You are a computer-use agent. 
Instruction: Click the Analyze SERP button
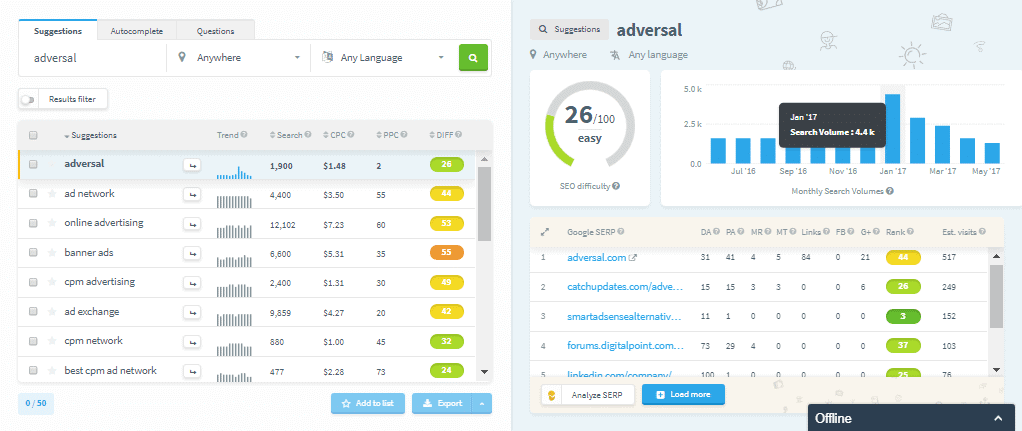pos(588,394)
